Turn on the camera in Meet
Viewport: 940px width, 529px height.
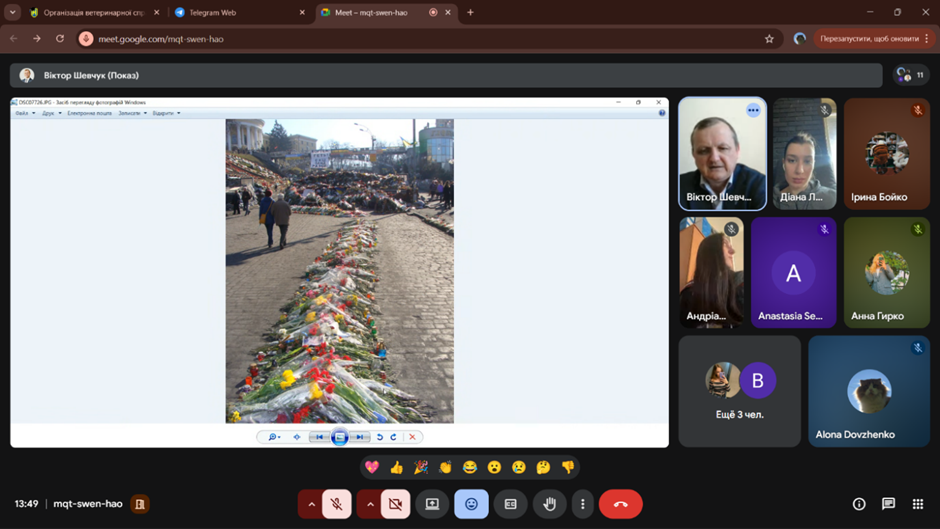[x=395, y=504]
